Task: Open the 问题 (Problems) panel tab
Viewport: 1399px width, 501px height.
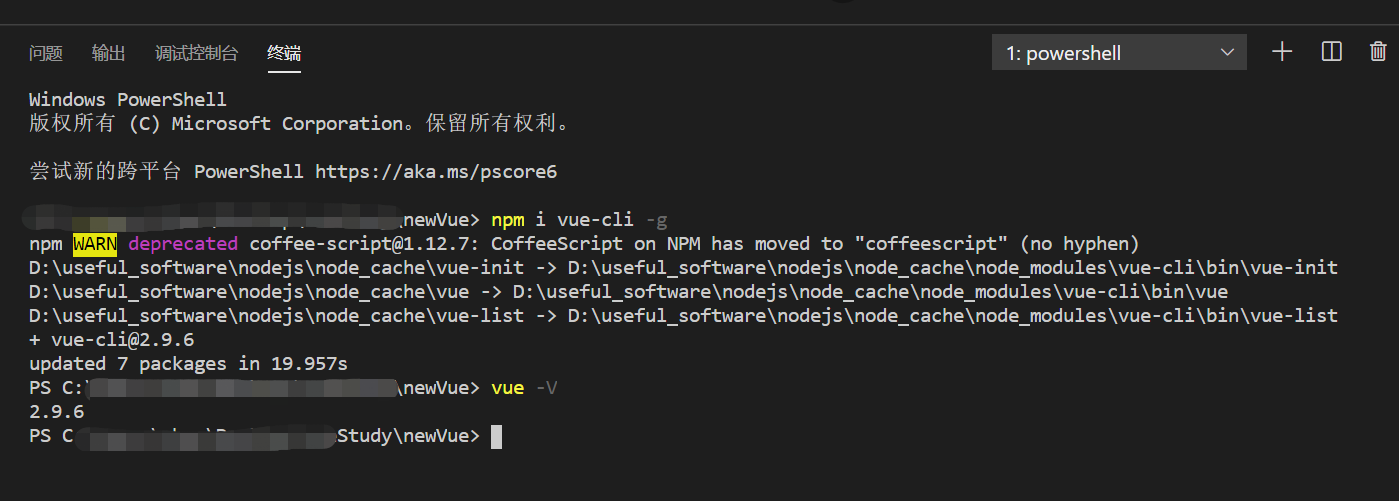Action: [46, 54]
